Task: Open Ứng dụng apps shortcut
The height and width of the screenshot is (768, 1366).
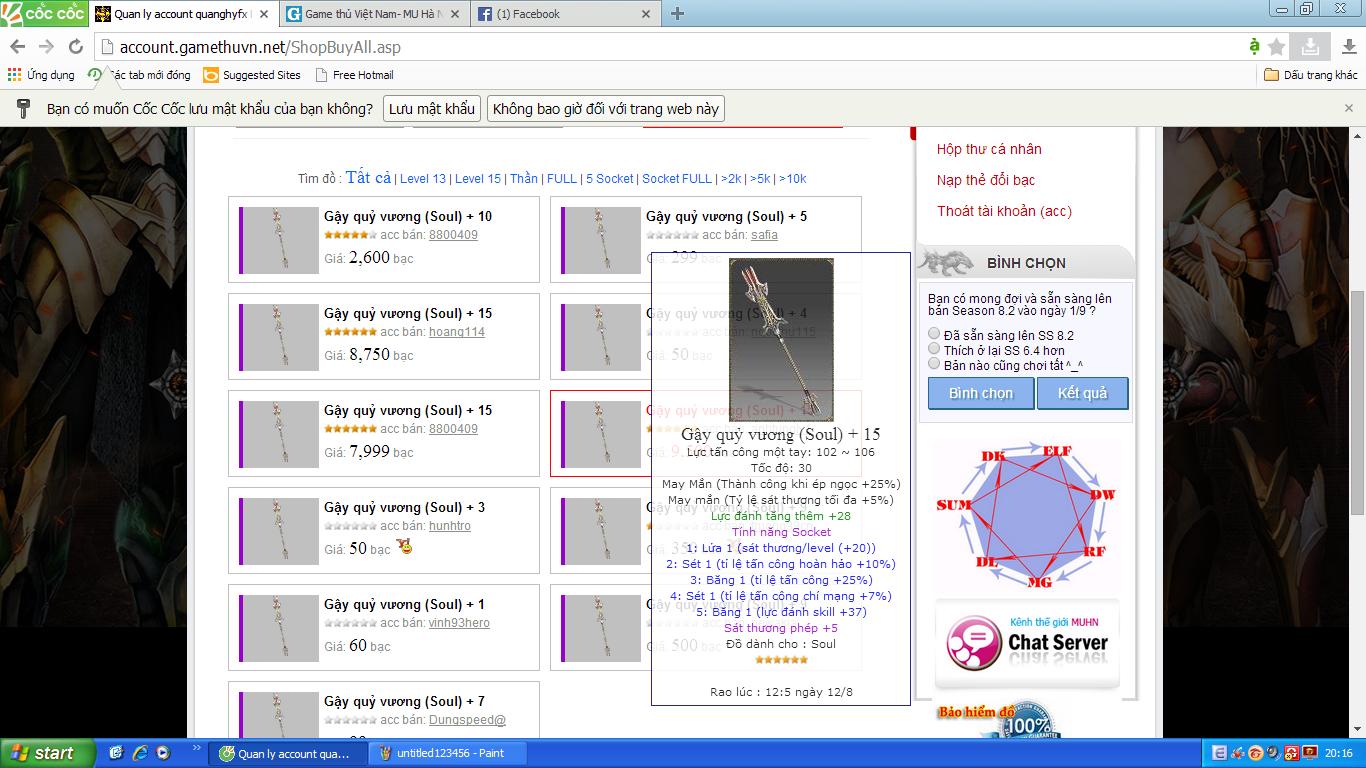Action: pos(41,75)
